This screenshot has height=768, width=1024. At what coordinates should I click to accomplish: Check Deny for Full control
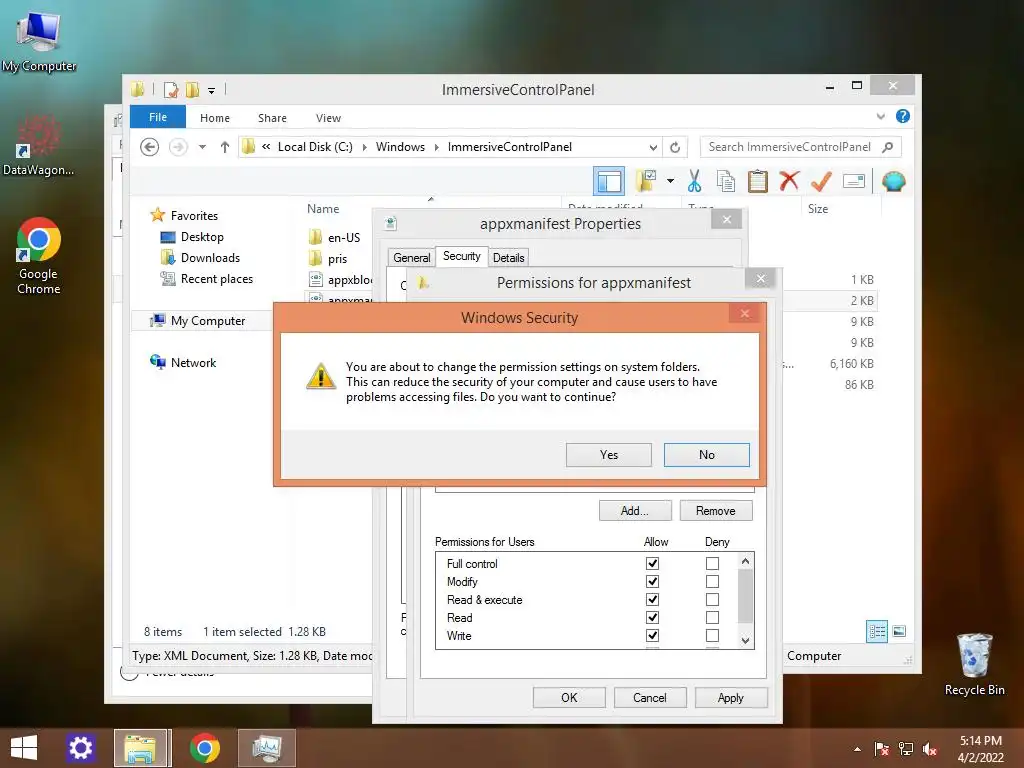(x=712, y=563)
